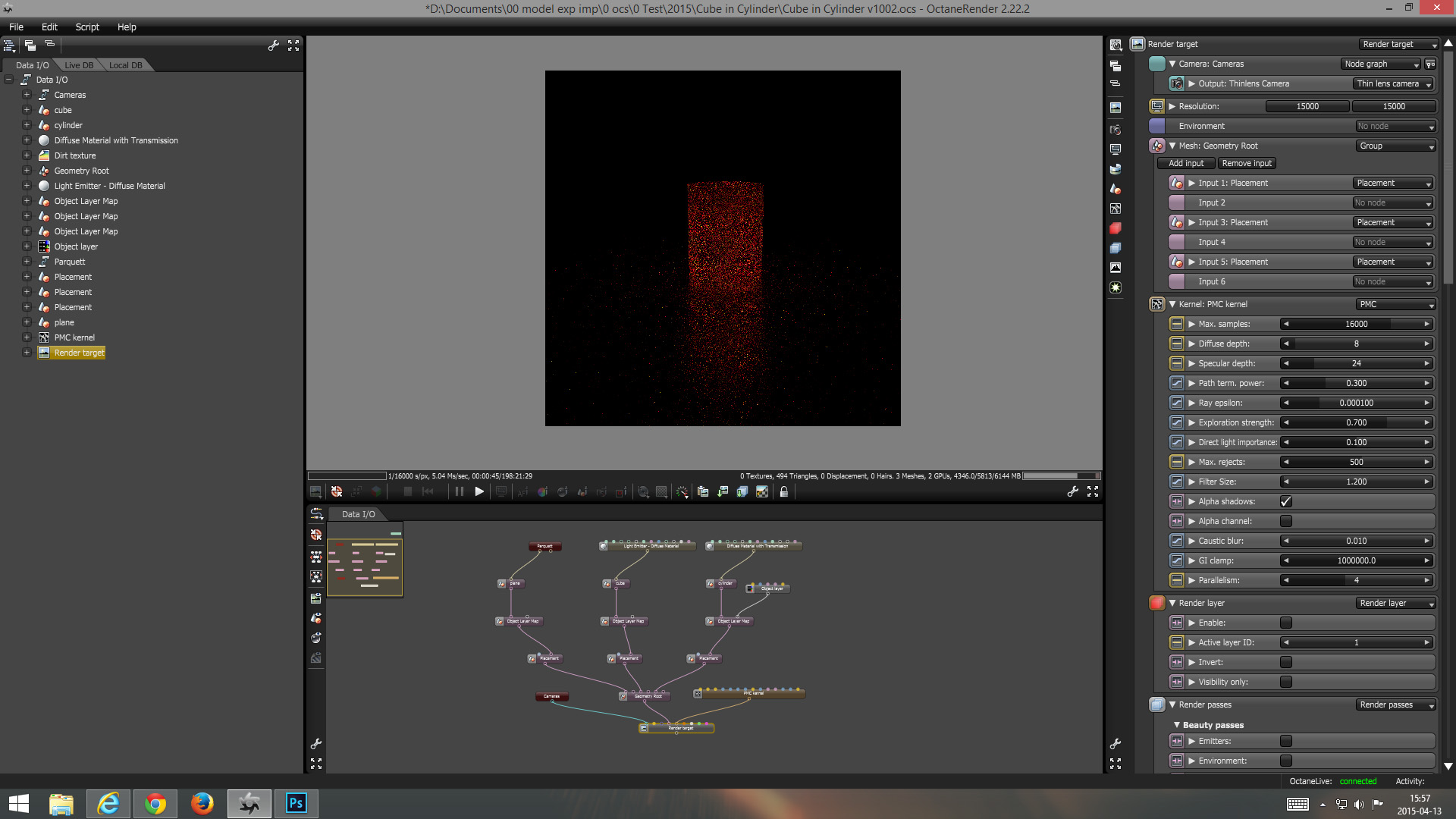The height and width of the screenshot is (819, 1456).
Task: Open the Kernel type PMC dropdown
Action: tap(1395, 304)
